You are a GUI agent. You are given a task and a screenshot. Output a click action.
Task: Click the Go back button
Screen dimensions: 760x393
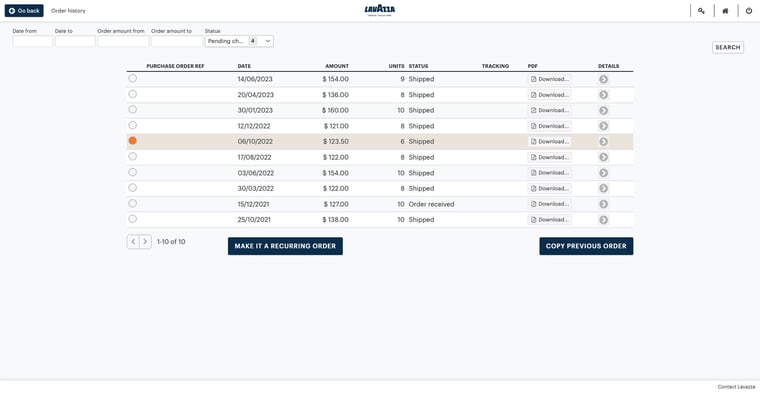[x=24, y=11]
